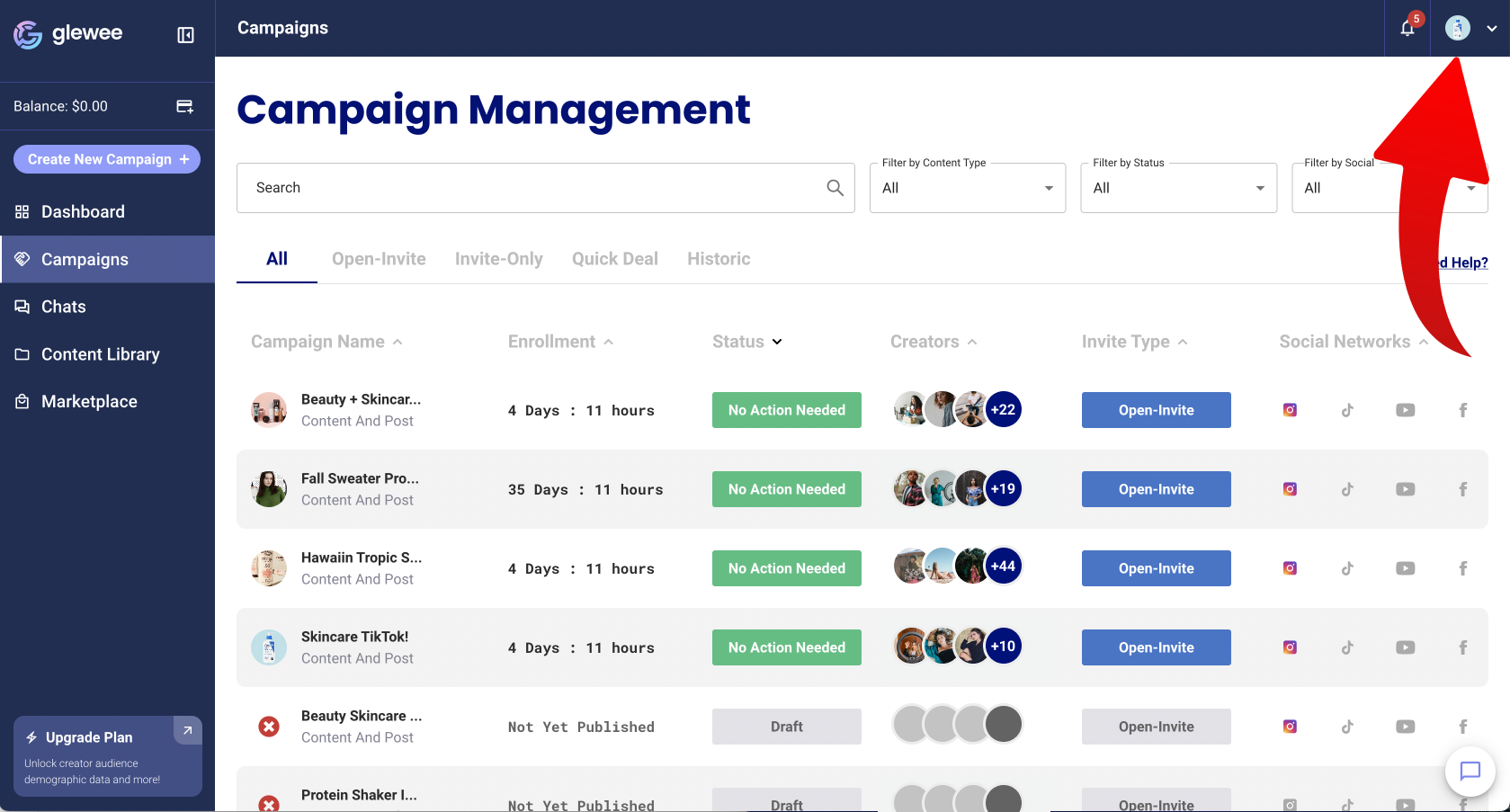Click the Fall Sweater Pro... campaign thumbnail
This screenshot has width=1510, height=812.
pos(268,489)
